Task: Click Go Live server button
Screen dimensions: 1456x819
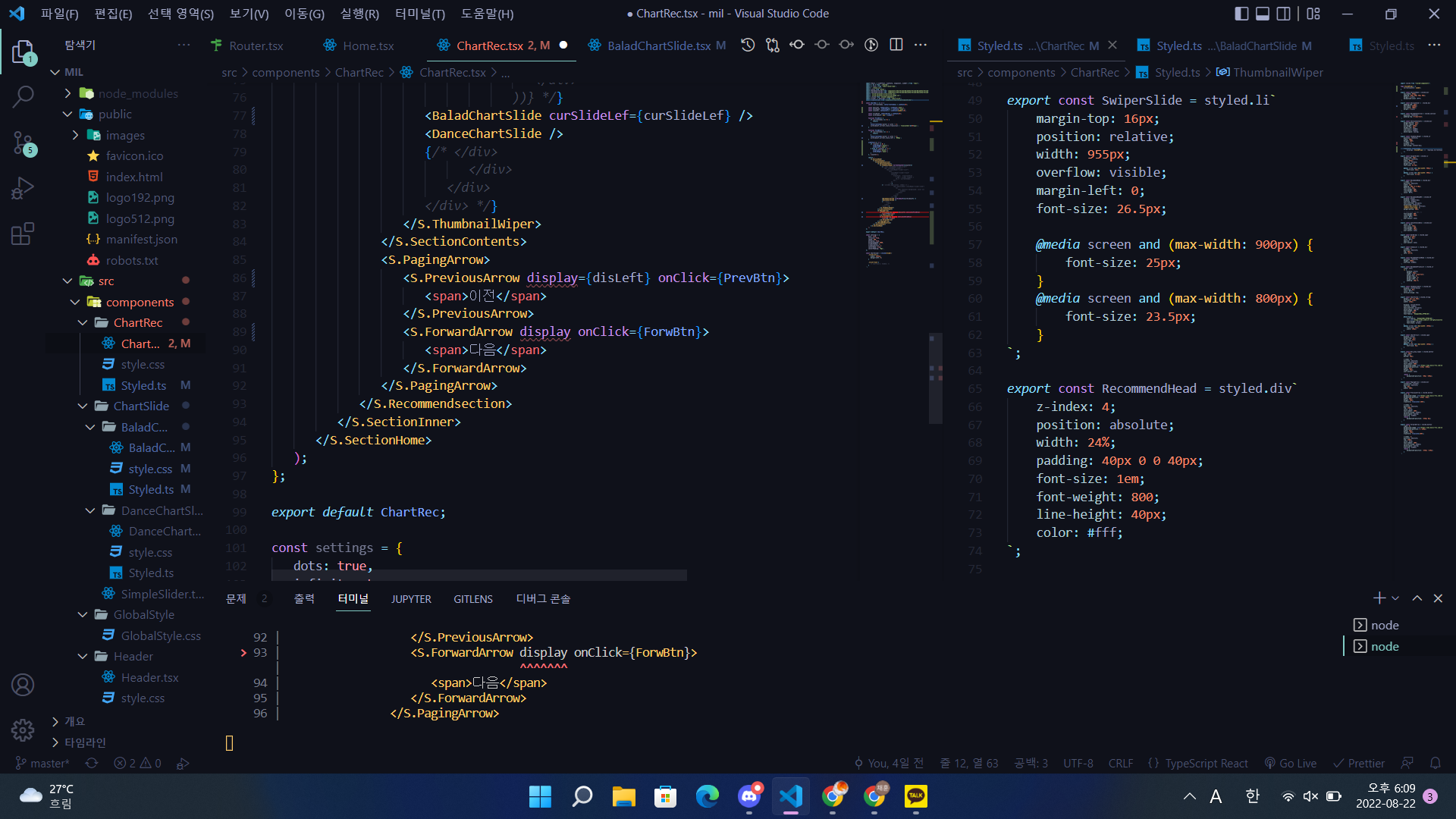Action: pyautogui.click(x=1290, y=763)
